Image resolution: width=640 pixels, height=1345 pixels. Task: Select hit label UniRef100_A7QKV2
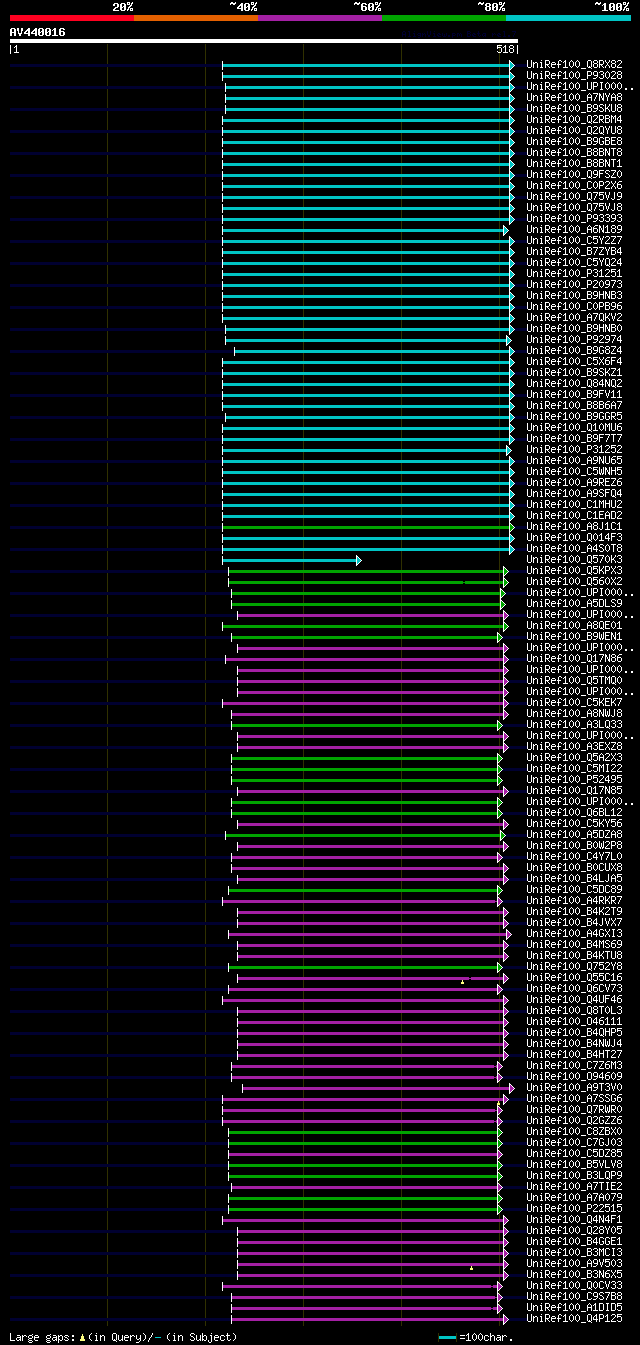point(574,317)
